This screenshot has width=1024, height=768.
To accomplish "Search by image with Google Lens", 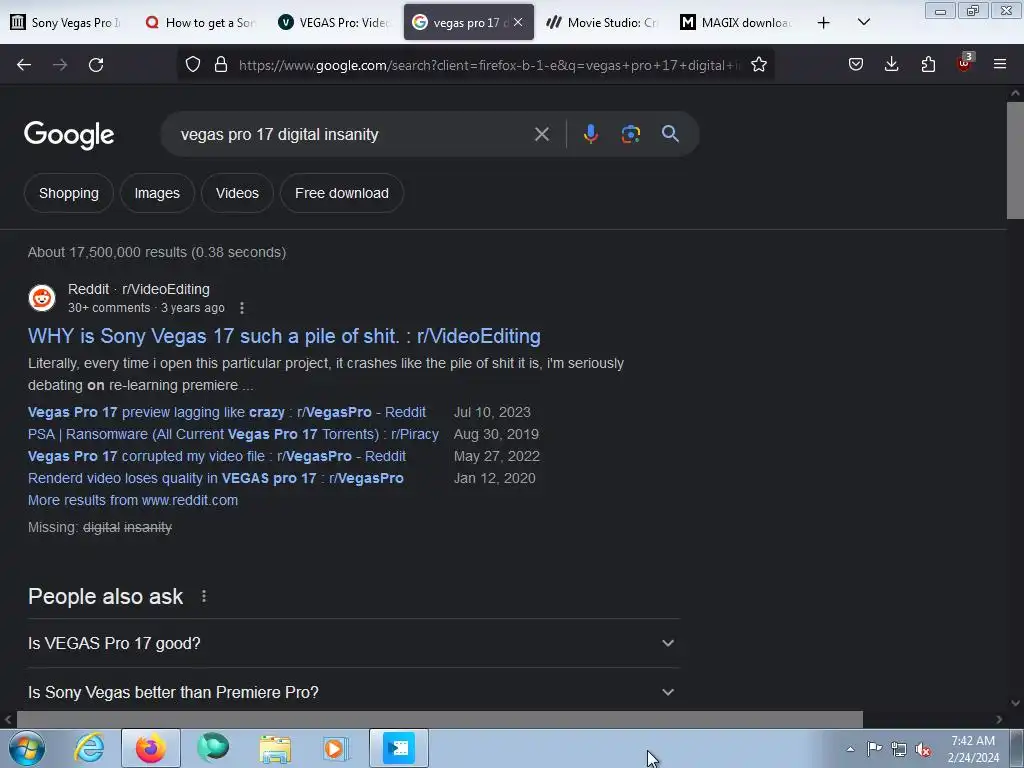I will click(630, 134).
